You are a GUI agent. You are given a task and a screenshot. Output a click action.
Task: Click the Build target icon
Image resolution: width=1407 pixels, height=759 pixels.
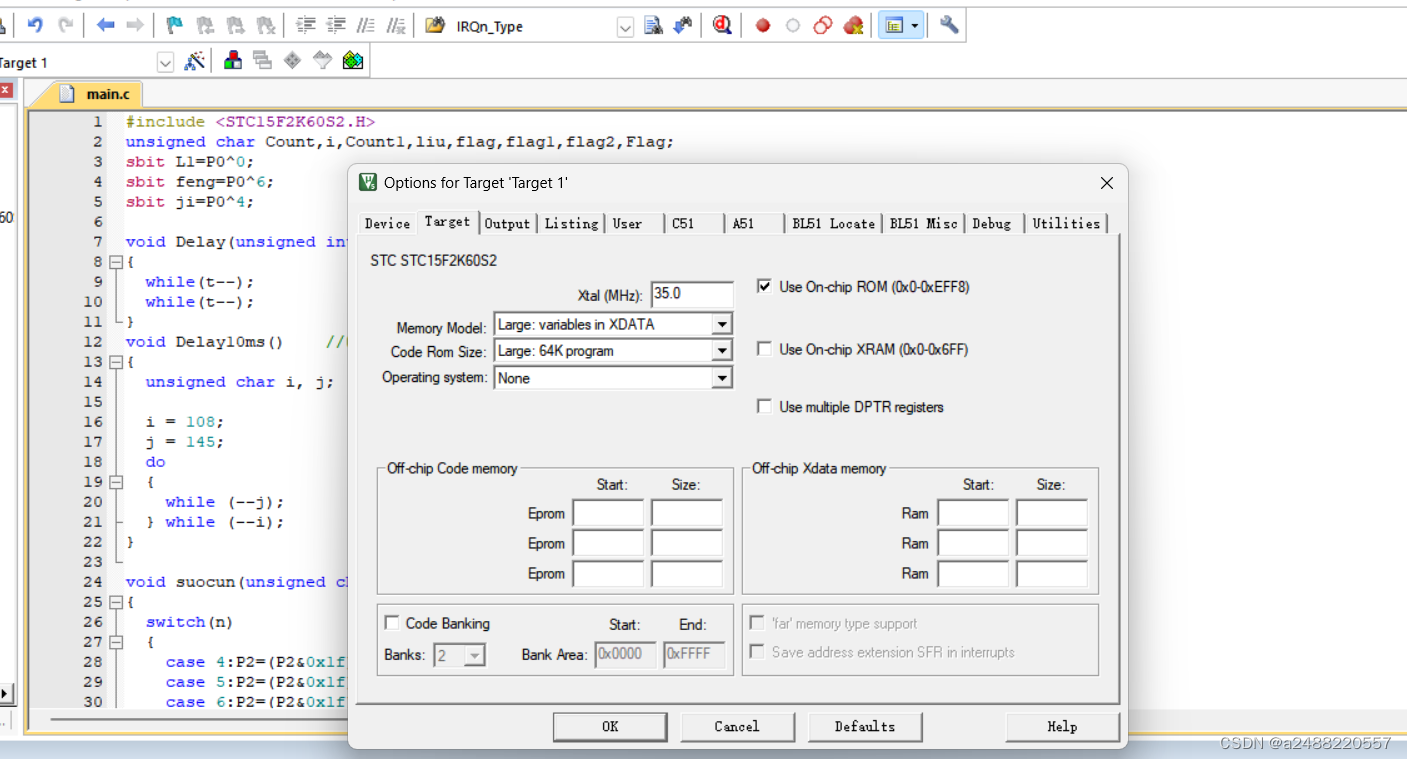pos(232,61)
